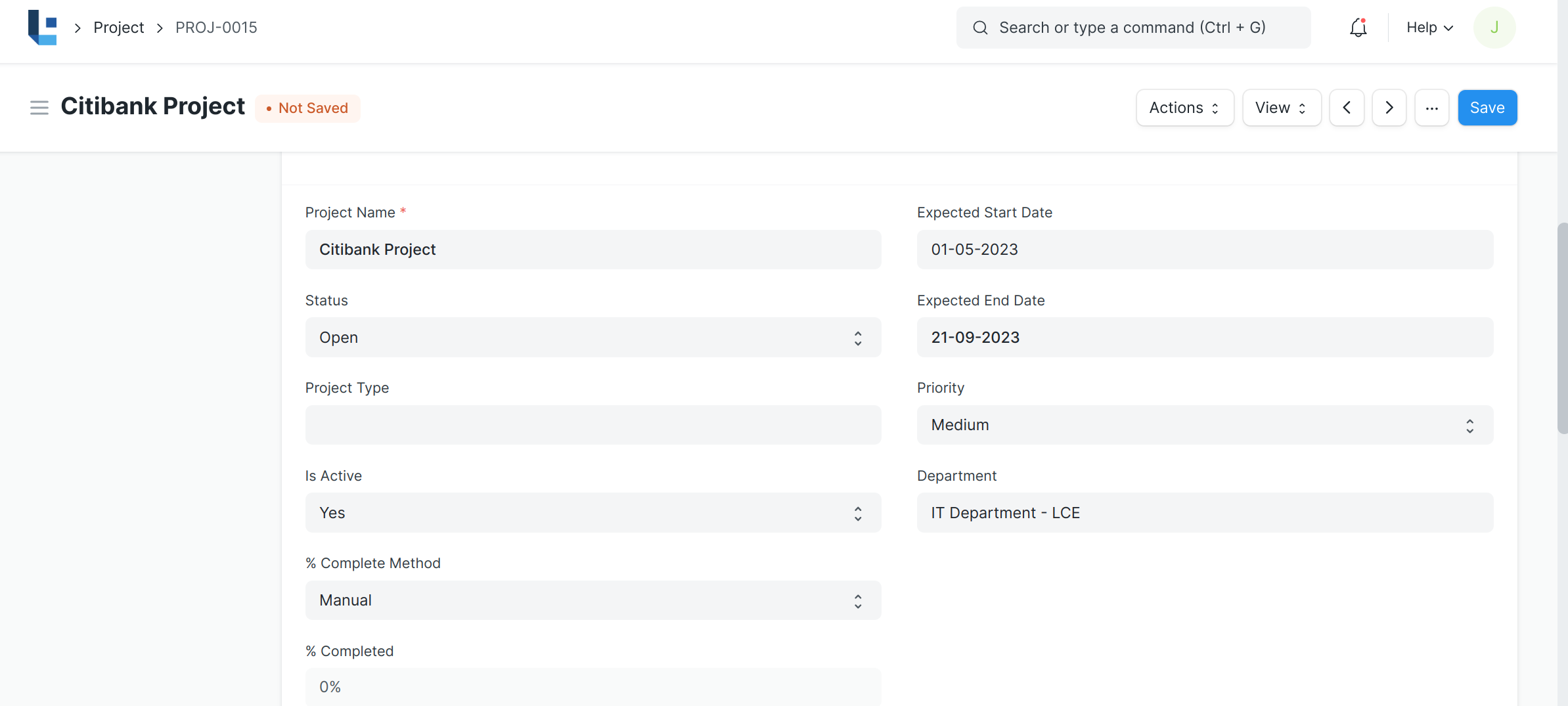Click the Project Type input field

coord(593,425)
